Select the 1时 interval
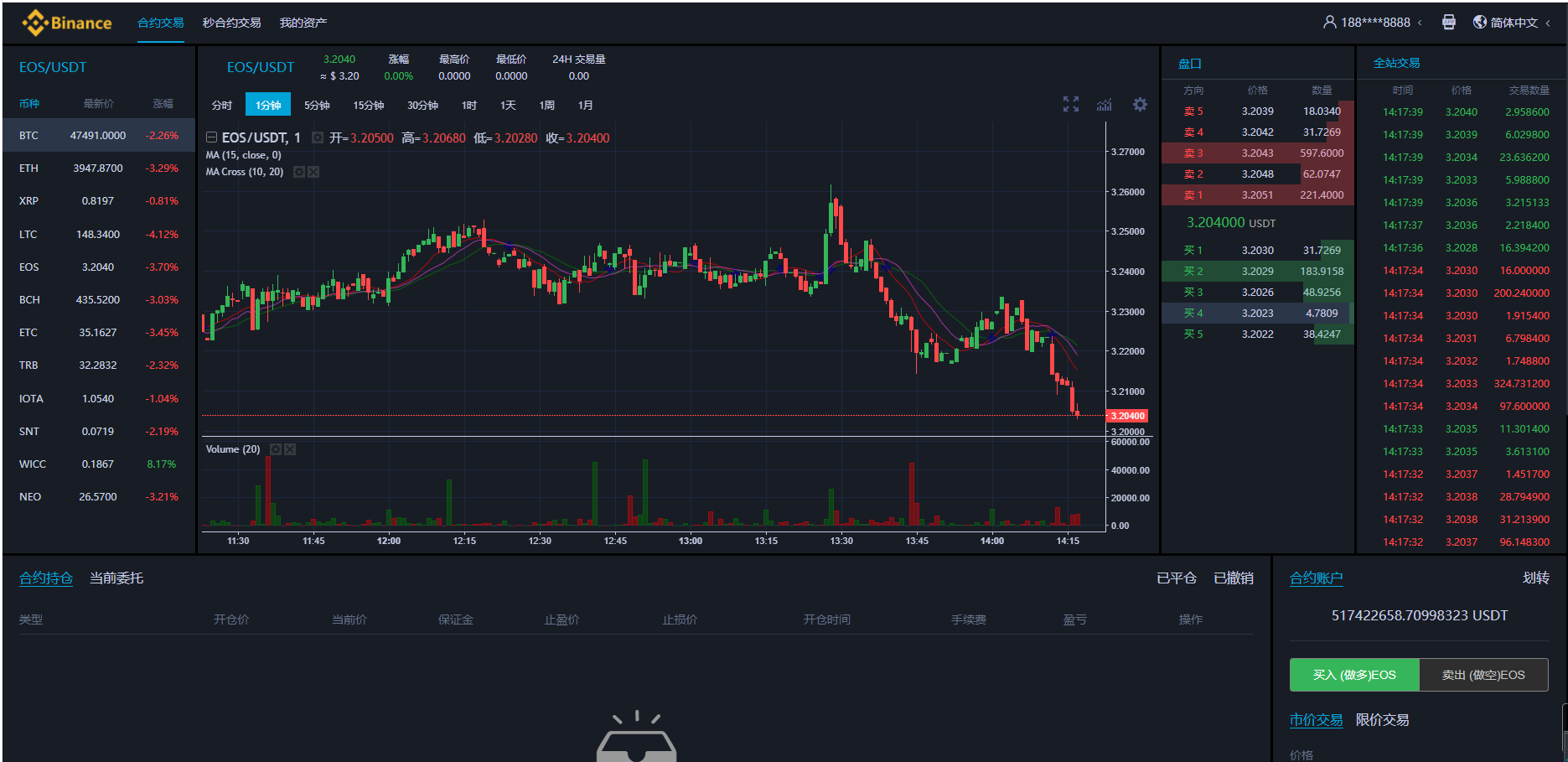Screen dimensions: 1568x762 pos(469,105)
